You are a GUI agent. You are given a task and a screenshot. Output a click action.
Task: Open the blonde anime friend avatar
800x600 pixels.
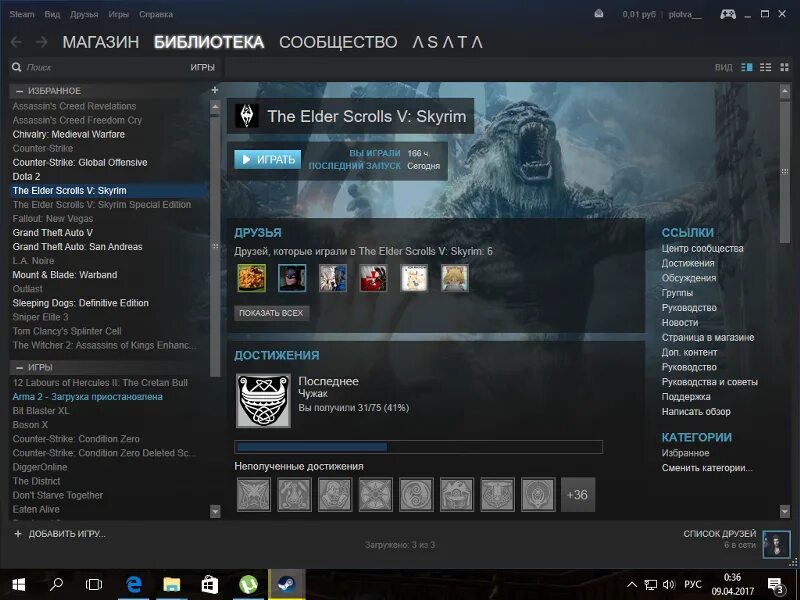click(x=455, y=278)
